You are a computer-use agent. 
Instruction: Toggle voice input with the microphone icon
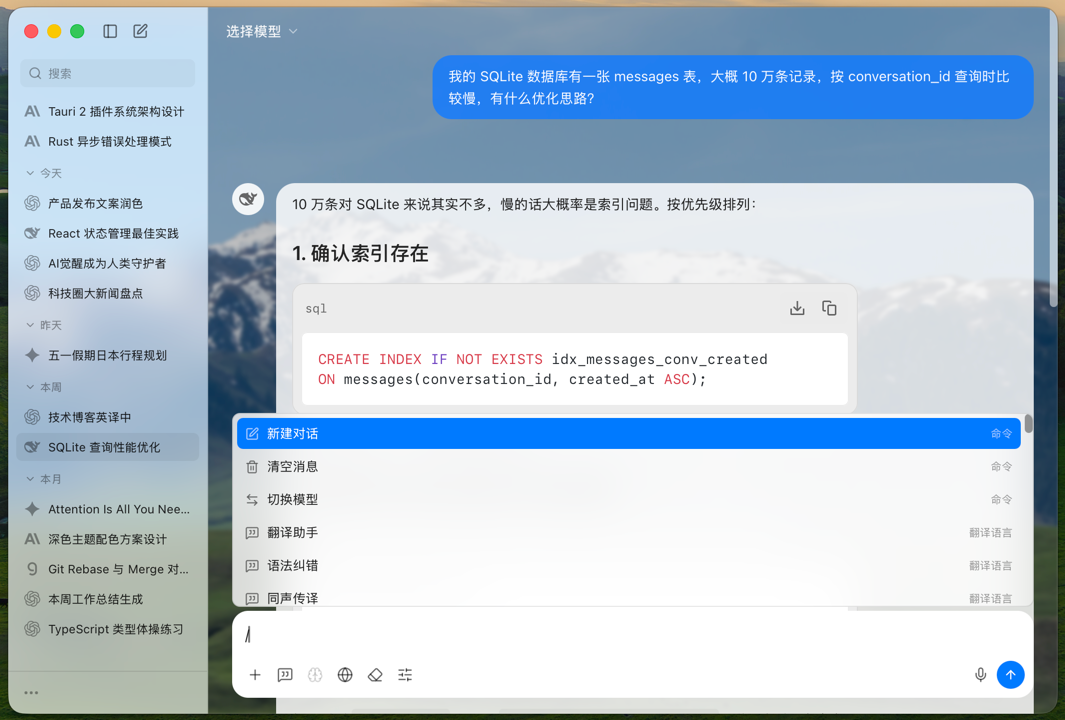tap(980, 675)
